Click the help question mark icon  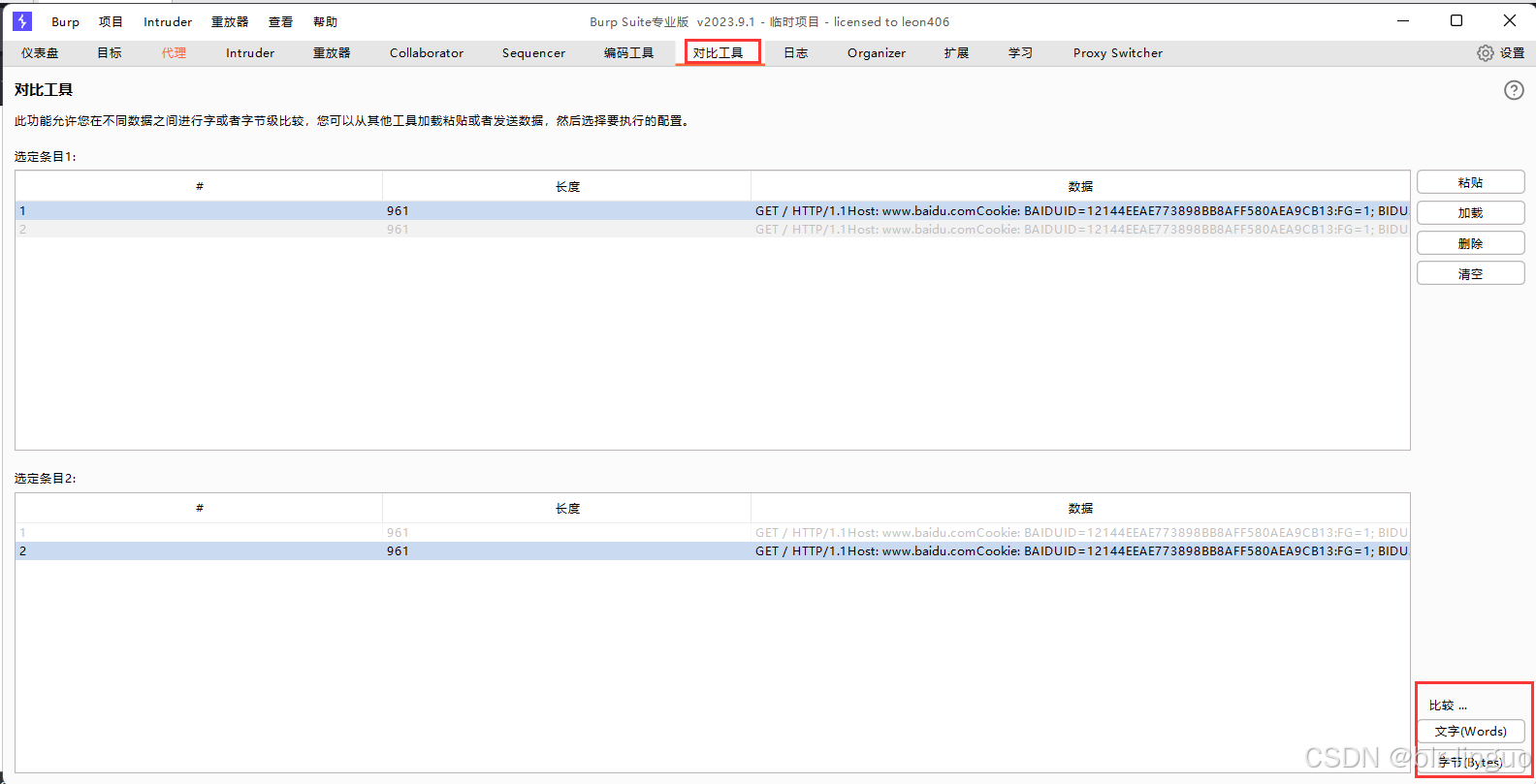tap(1514, 90)
